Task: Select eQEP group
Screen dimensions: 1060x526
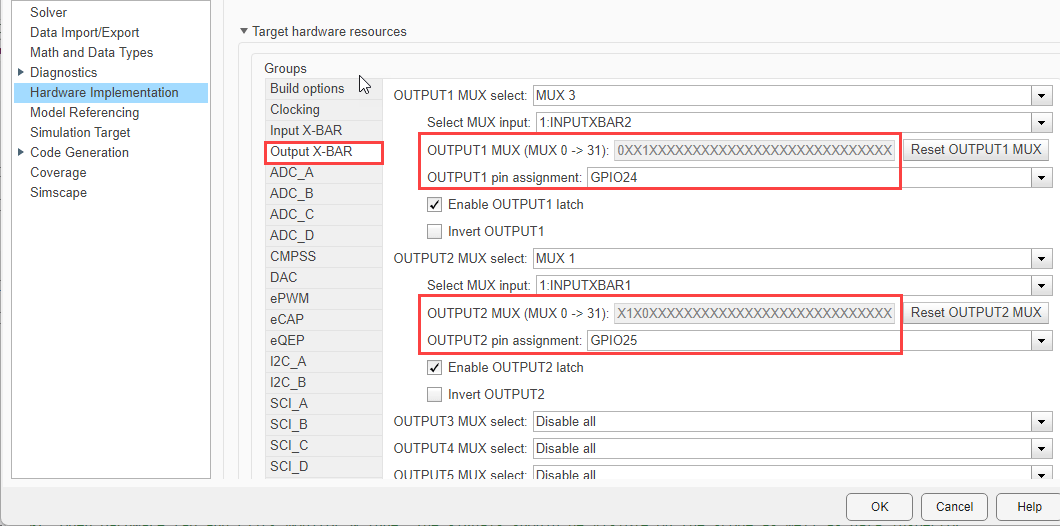Action: click(x=324, y=341)
